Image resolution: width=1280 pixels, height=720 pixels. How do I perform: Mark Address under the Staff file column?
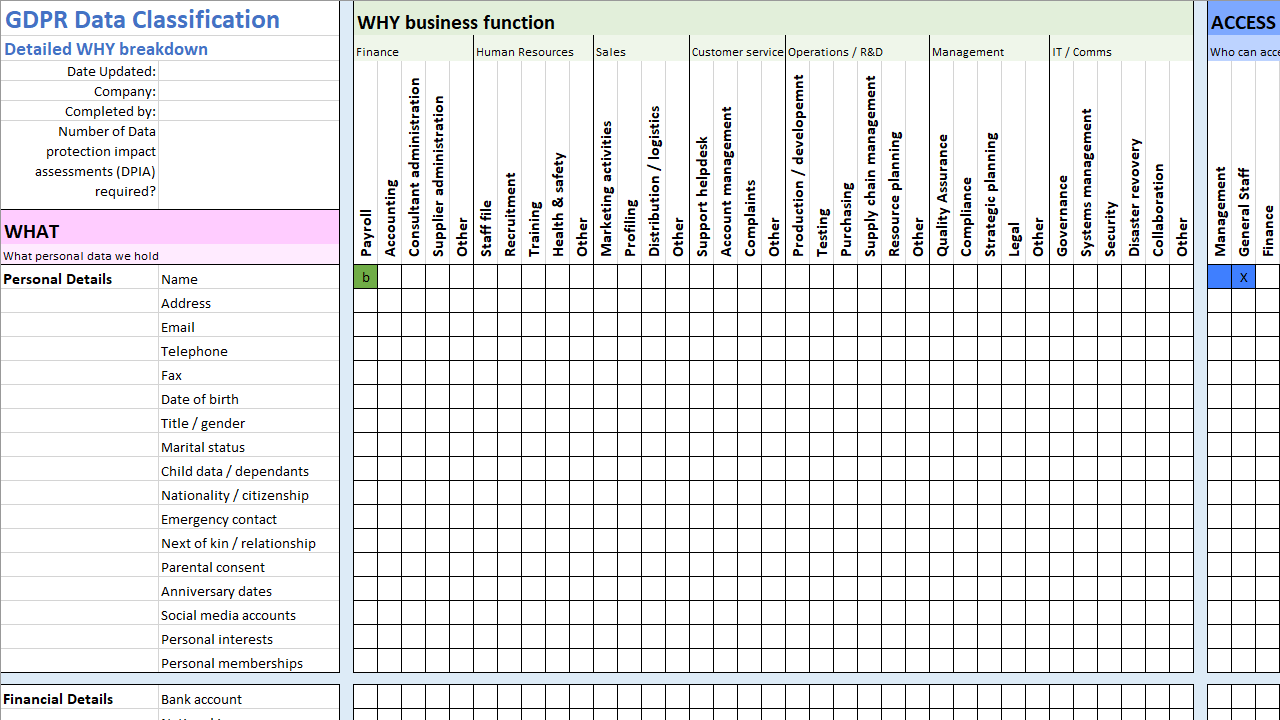(487, 301)
